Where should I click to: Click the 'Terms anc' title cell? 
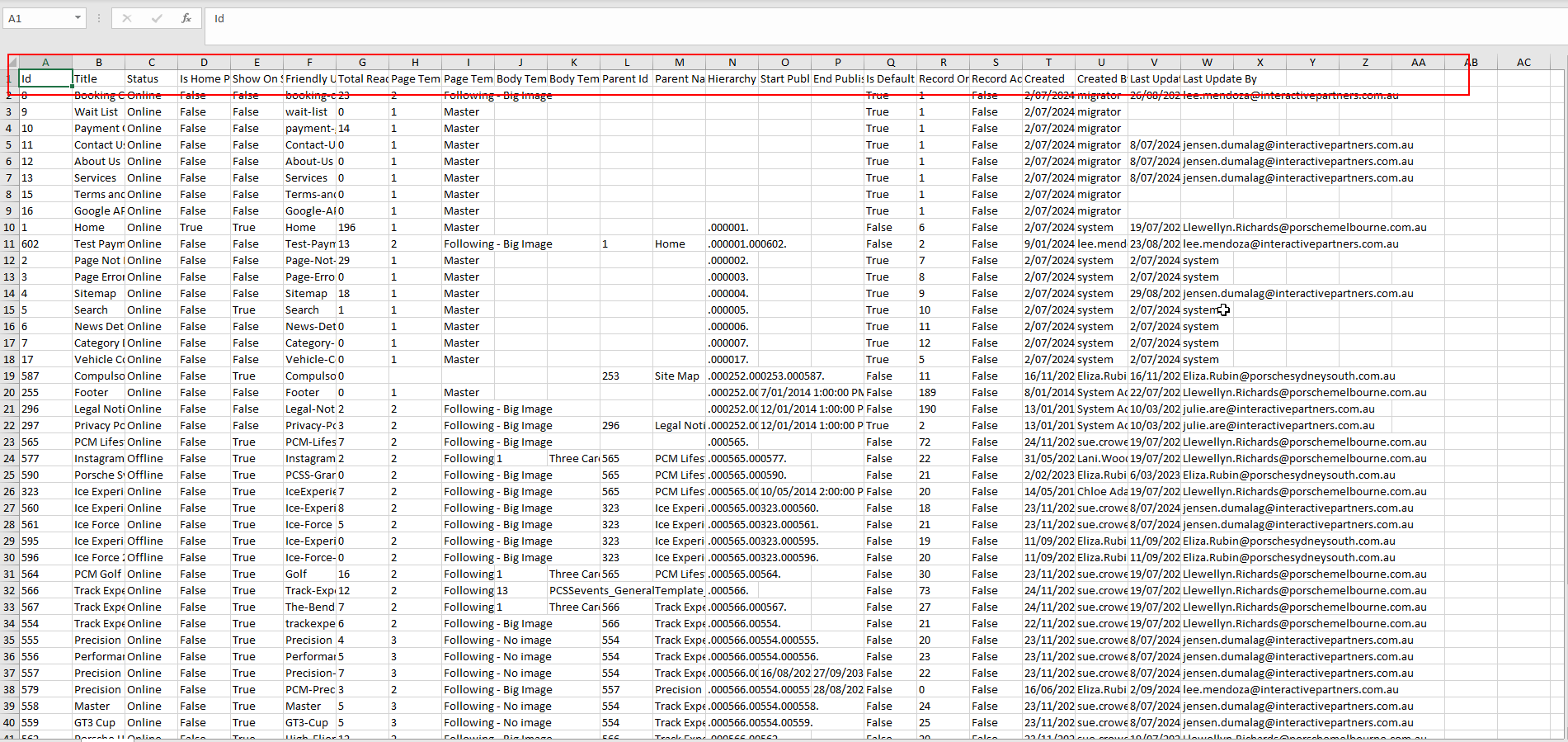point(98,194)
